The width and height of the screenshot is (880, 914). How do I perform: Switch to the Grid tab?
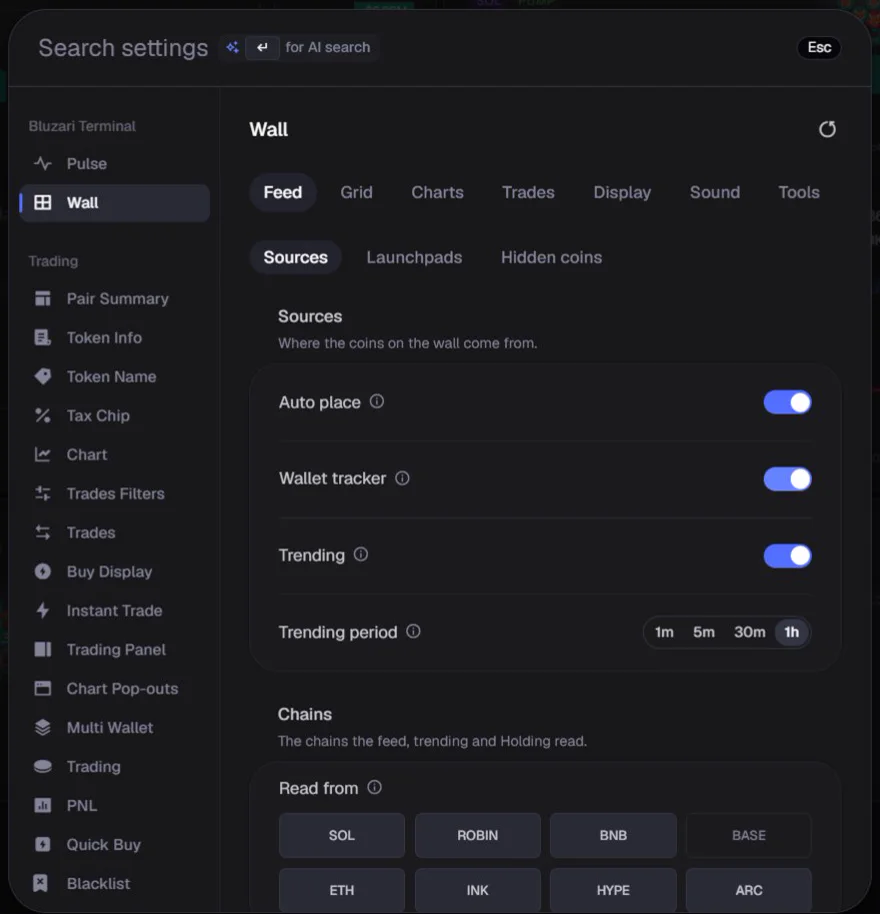(x=356, y=192)
